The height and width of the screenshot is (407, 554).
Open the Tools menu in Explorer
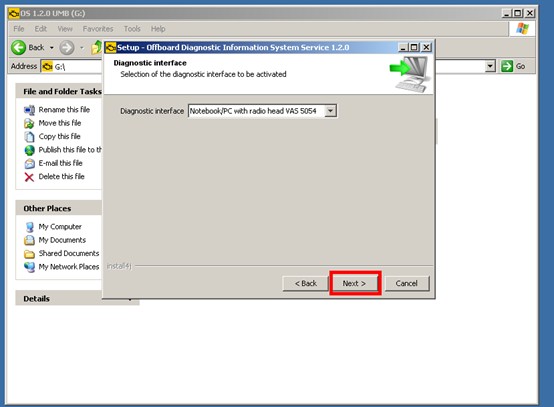(x=132, y=29)
